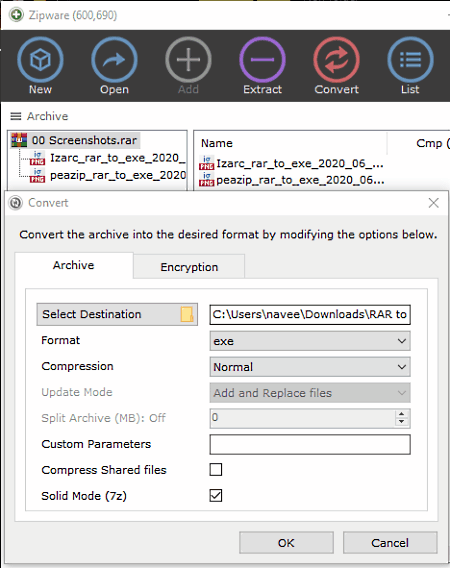Image resolution: width=450 pixels, height=568 pixels.
Task: Open the Compression dropdown showing Normal
Action: click(x=310, y=367)
